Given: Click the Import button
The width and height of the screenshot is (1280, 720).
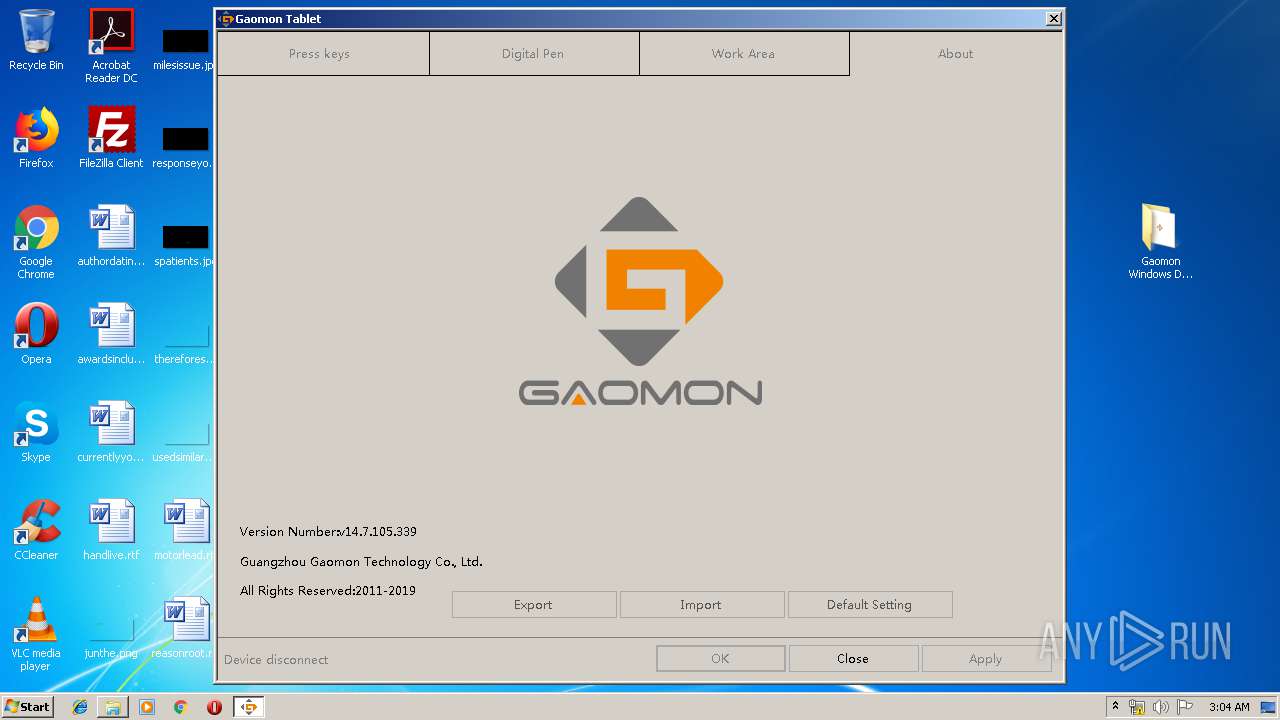Looking at the screenshot, I should coord(702,605).
